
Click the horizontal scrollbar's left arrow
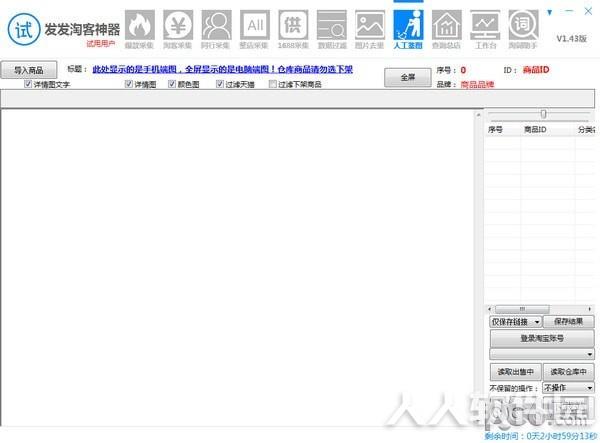(x=490, y=309)
